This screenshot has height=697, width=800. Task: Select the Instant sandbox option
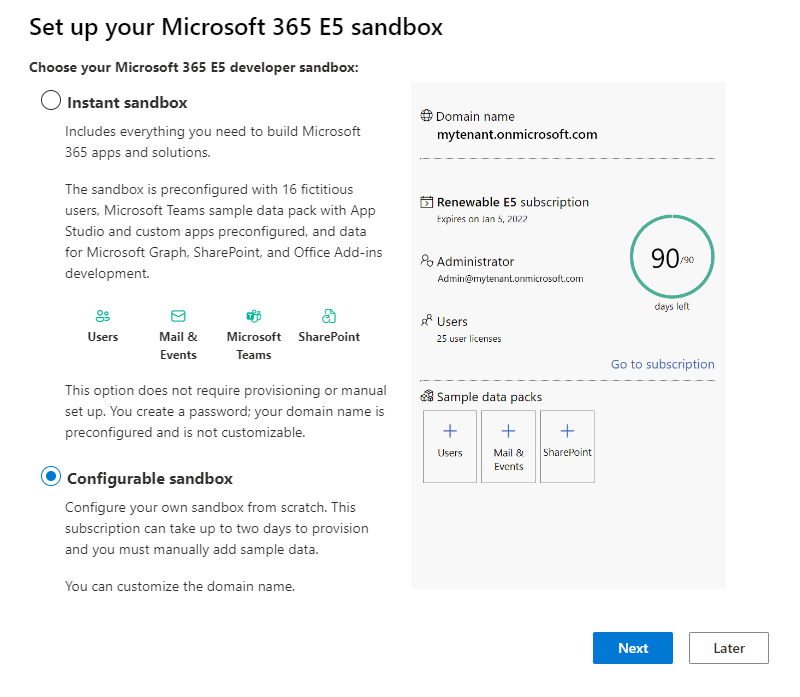[x=51, y=101]
